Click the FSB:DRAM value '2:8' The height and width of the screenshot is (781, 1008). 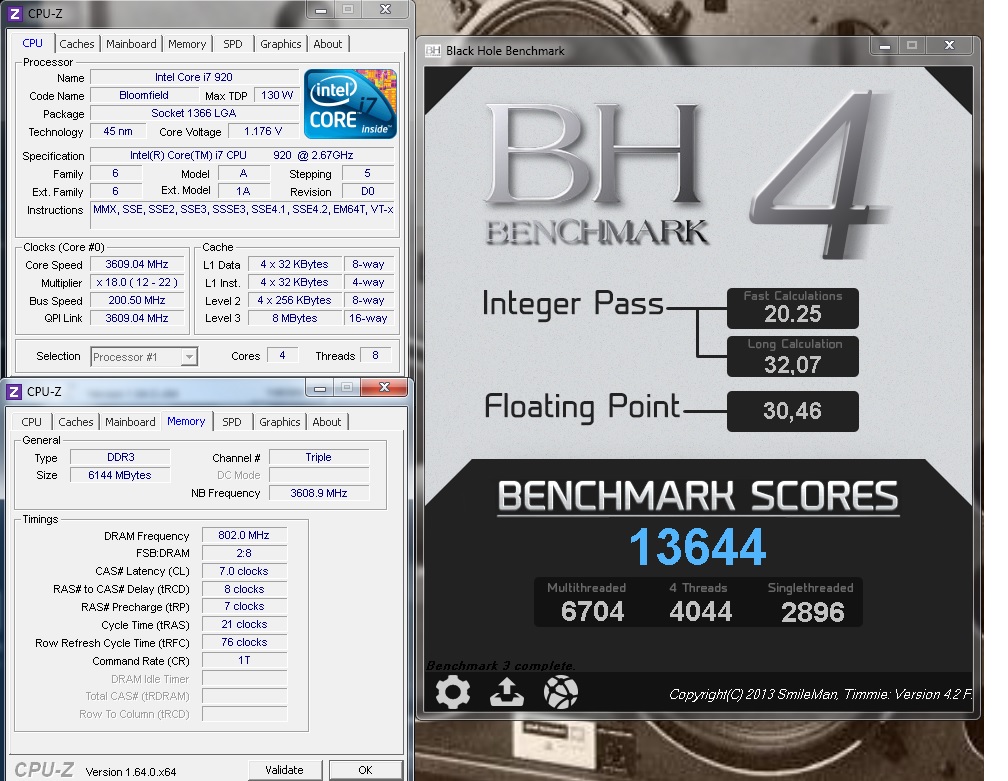coord(244,553)
